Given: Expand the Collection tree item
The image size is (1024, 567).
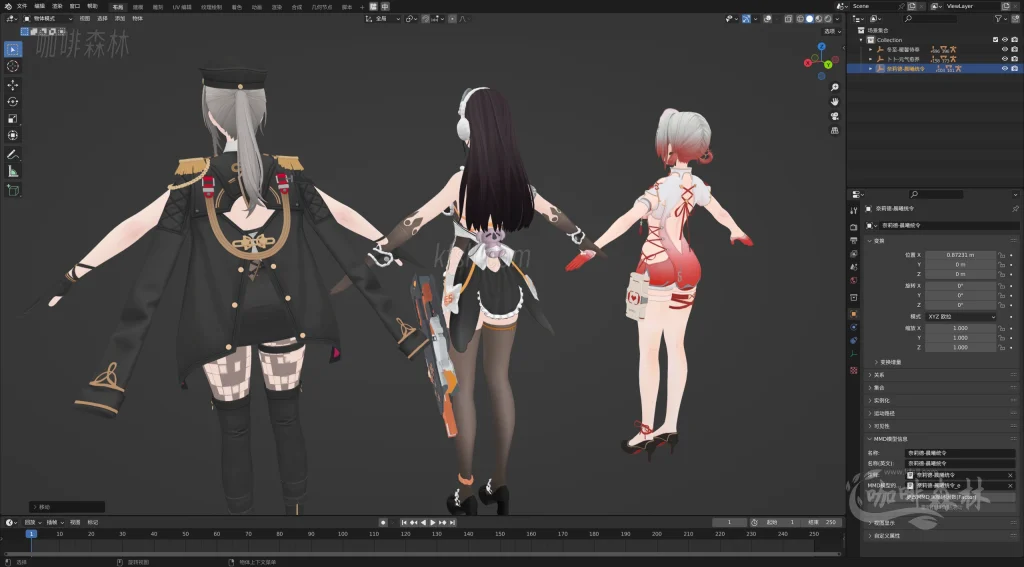Looking at the screenshot, I should [861, 40].
